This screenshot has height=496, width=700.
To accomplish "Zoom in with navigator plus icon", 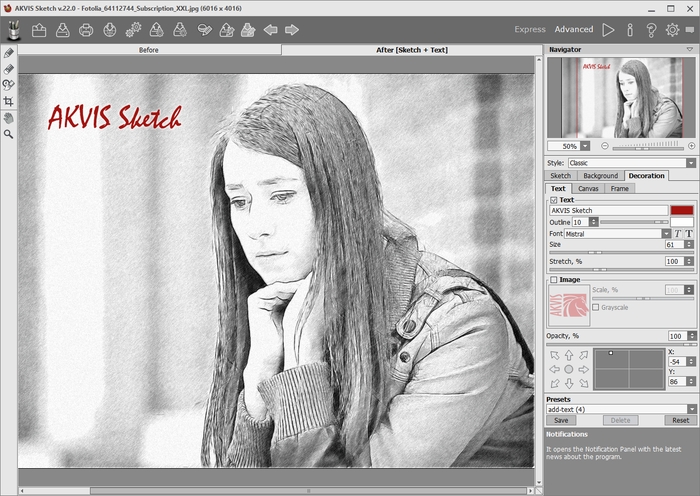I will 691,146.
